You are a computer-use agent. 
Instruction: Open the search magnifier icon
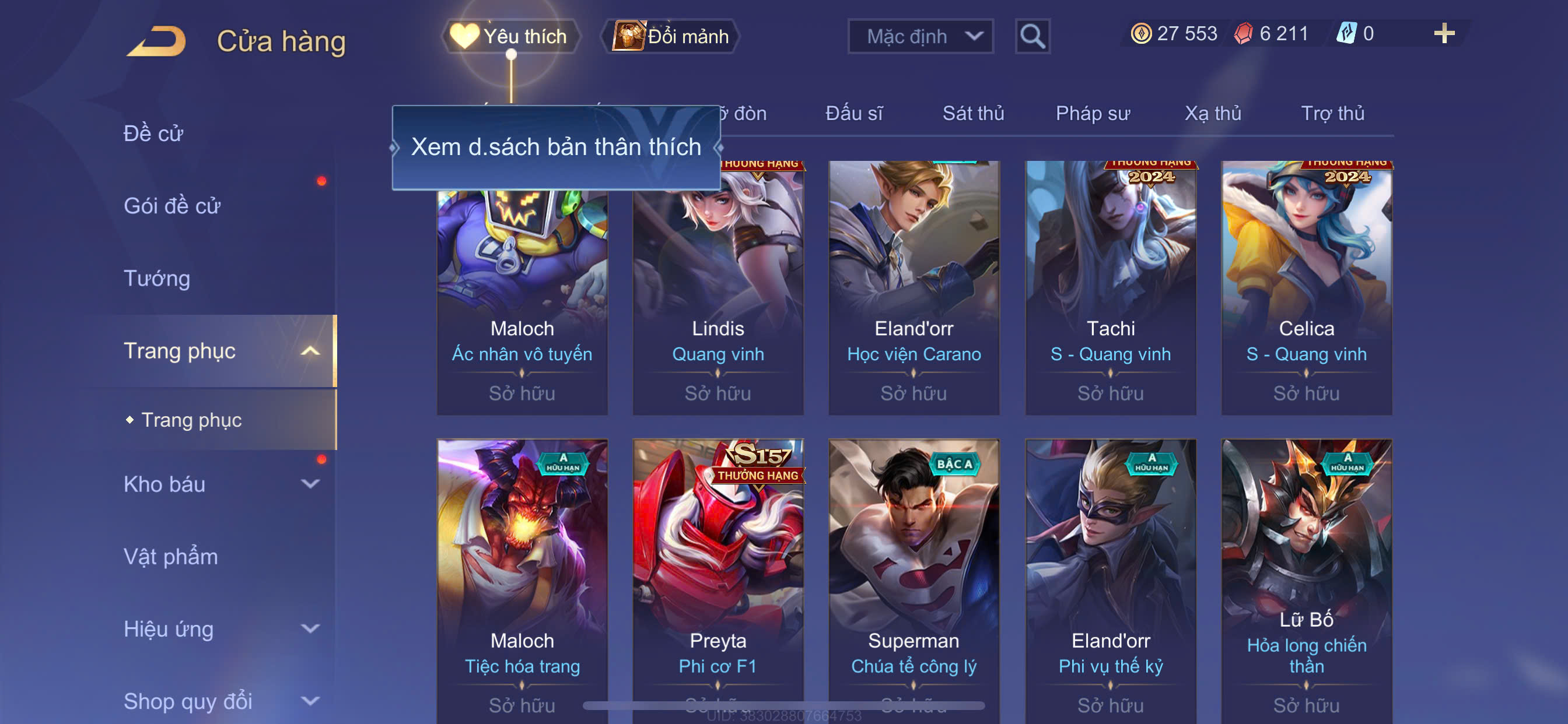1032,37
